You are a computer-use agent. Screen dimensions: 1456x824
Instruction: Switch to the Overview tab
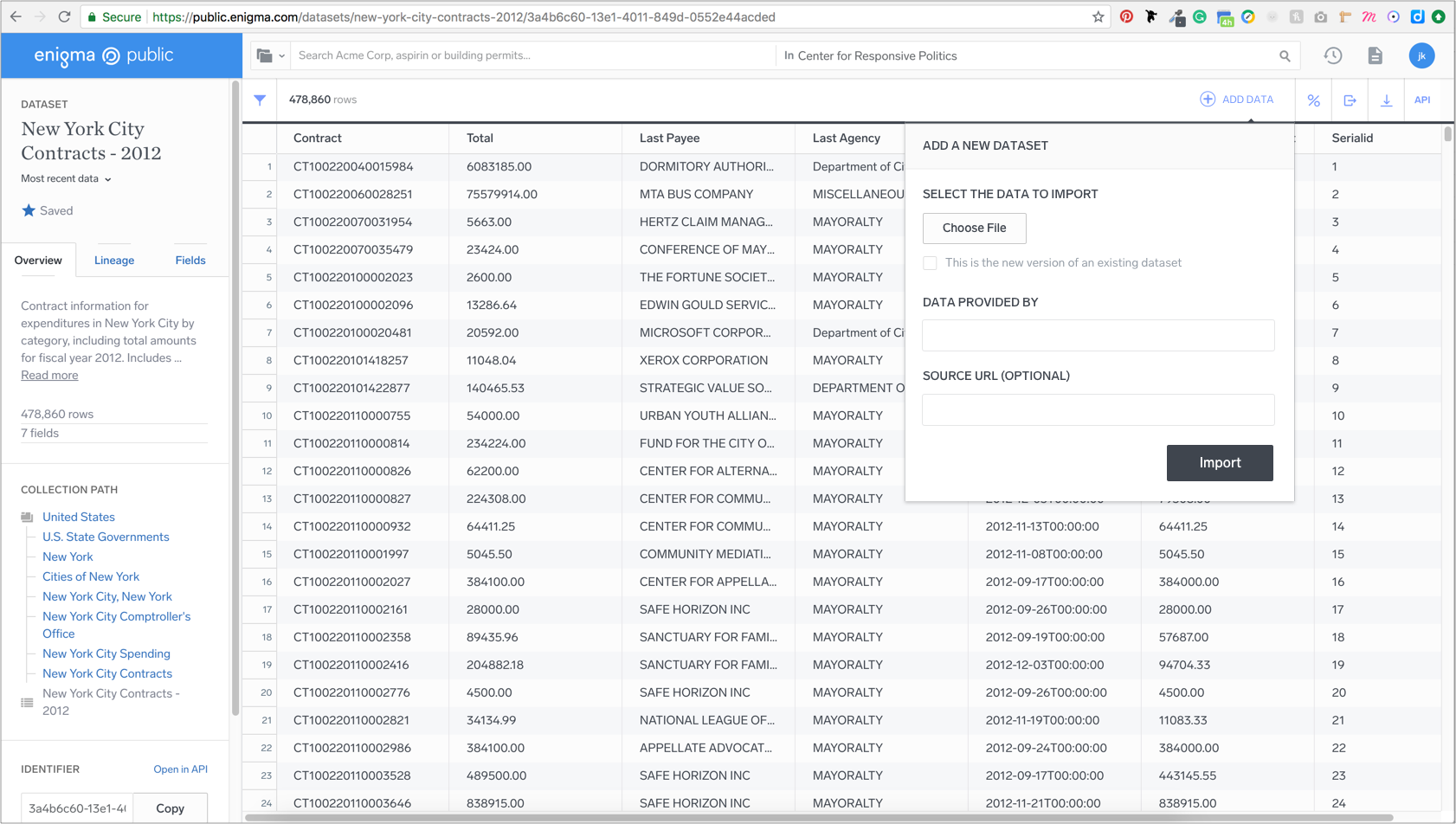[38, 260]
